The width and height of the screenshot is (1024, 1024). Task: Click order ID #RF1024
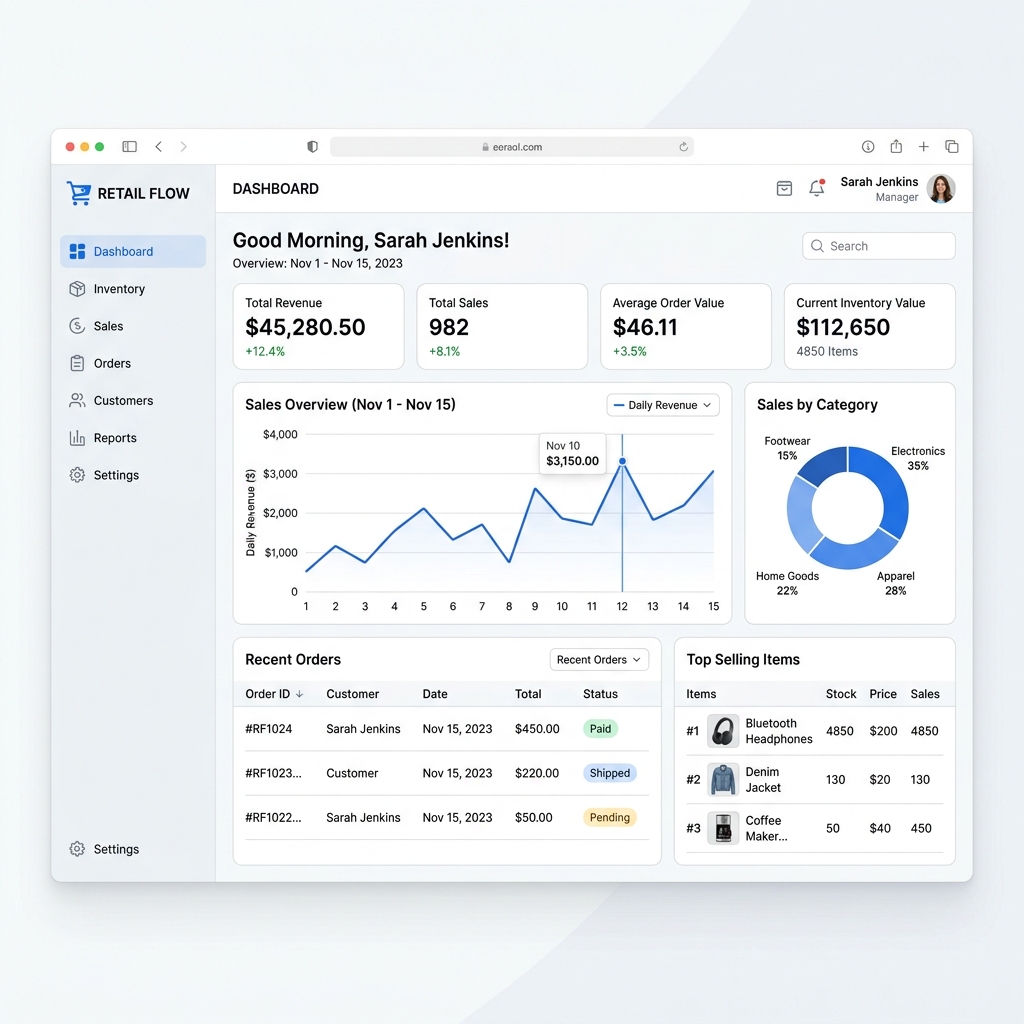point(268,729)
